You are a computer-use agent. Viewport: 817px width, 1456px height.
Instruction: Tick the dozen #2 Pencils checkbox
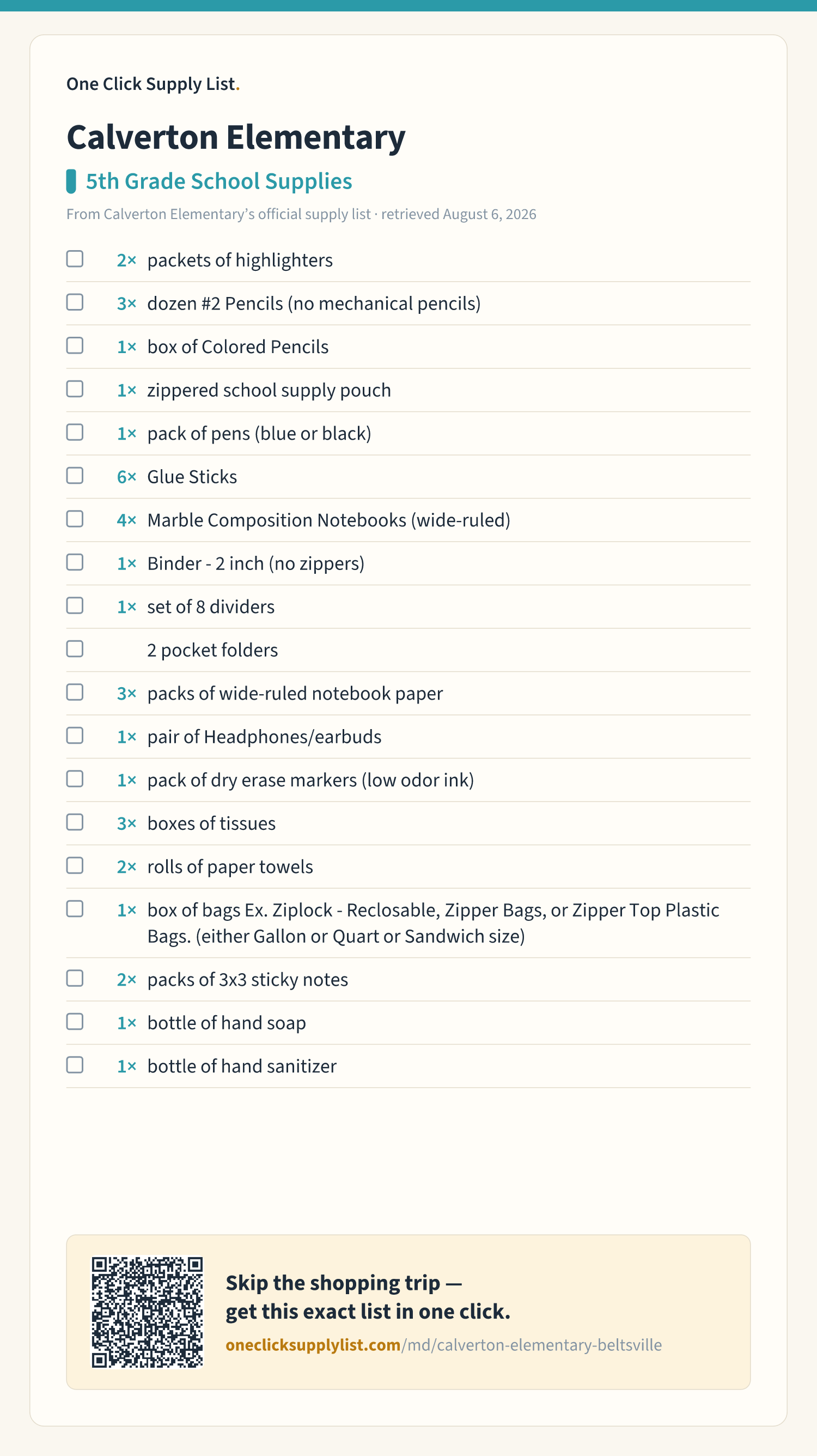(x=75, y=302)
